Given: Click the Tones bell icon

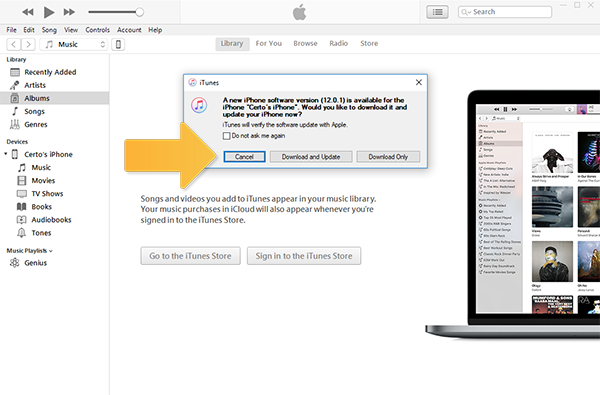Looking at the screenshot, I should [x=22, y=233].
